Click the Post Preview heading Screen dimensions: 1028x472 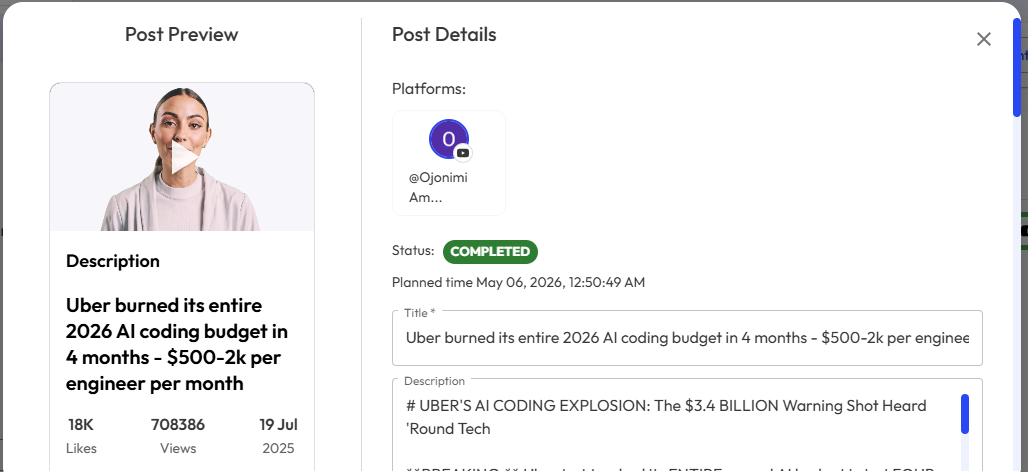point(182,34)
